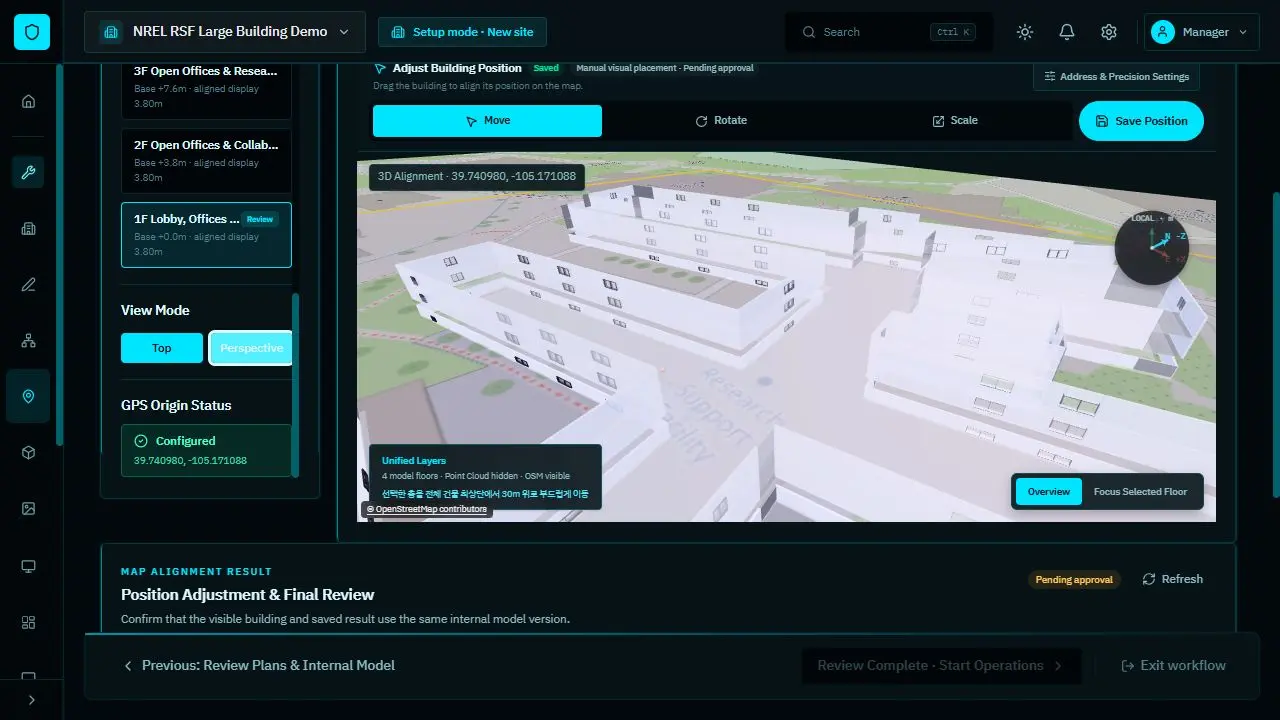Select Overview camera mode
The width and height of the screenshot is (1280, 720).
click(1049, 492)
